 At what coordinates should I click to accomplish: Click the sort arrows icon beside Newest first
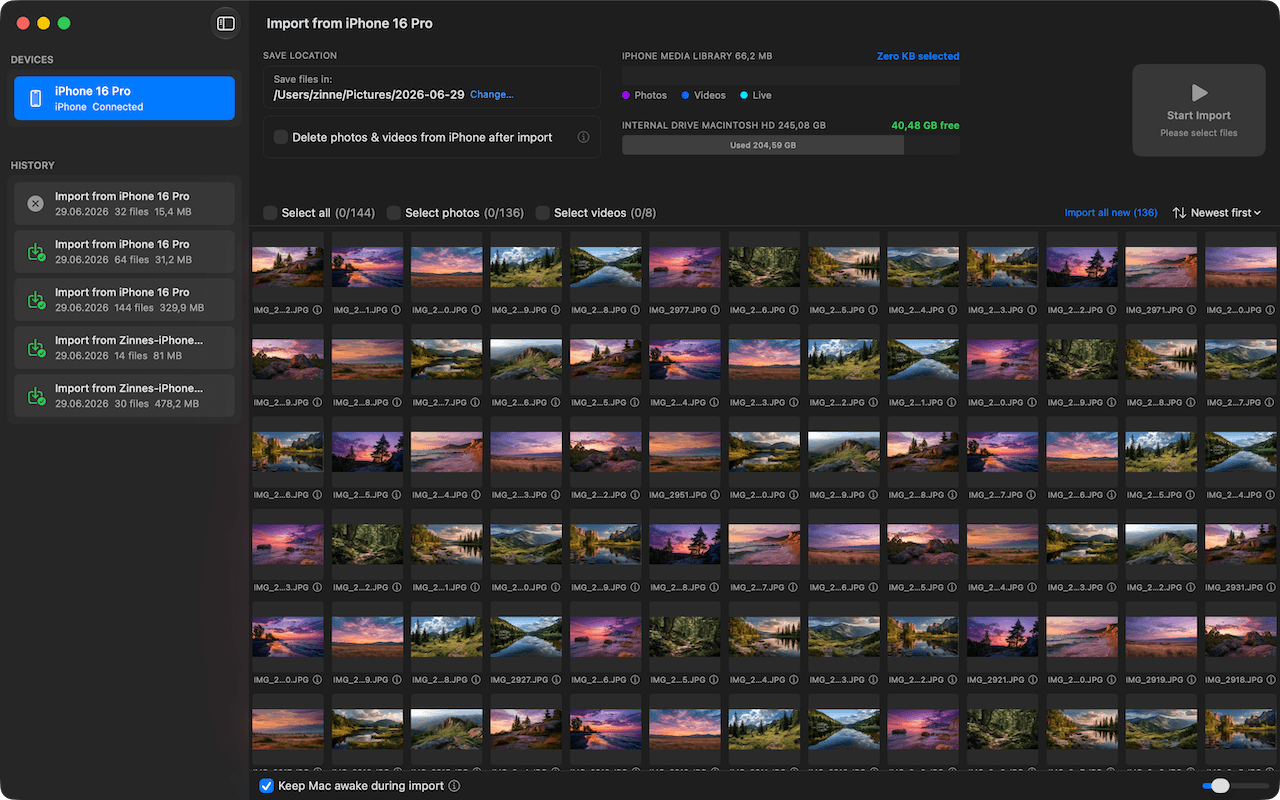[x=1179, y=213]
